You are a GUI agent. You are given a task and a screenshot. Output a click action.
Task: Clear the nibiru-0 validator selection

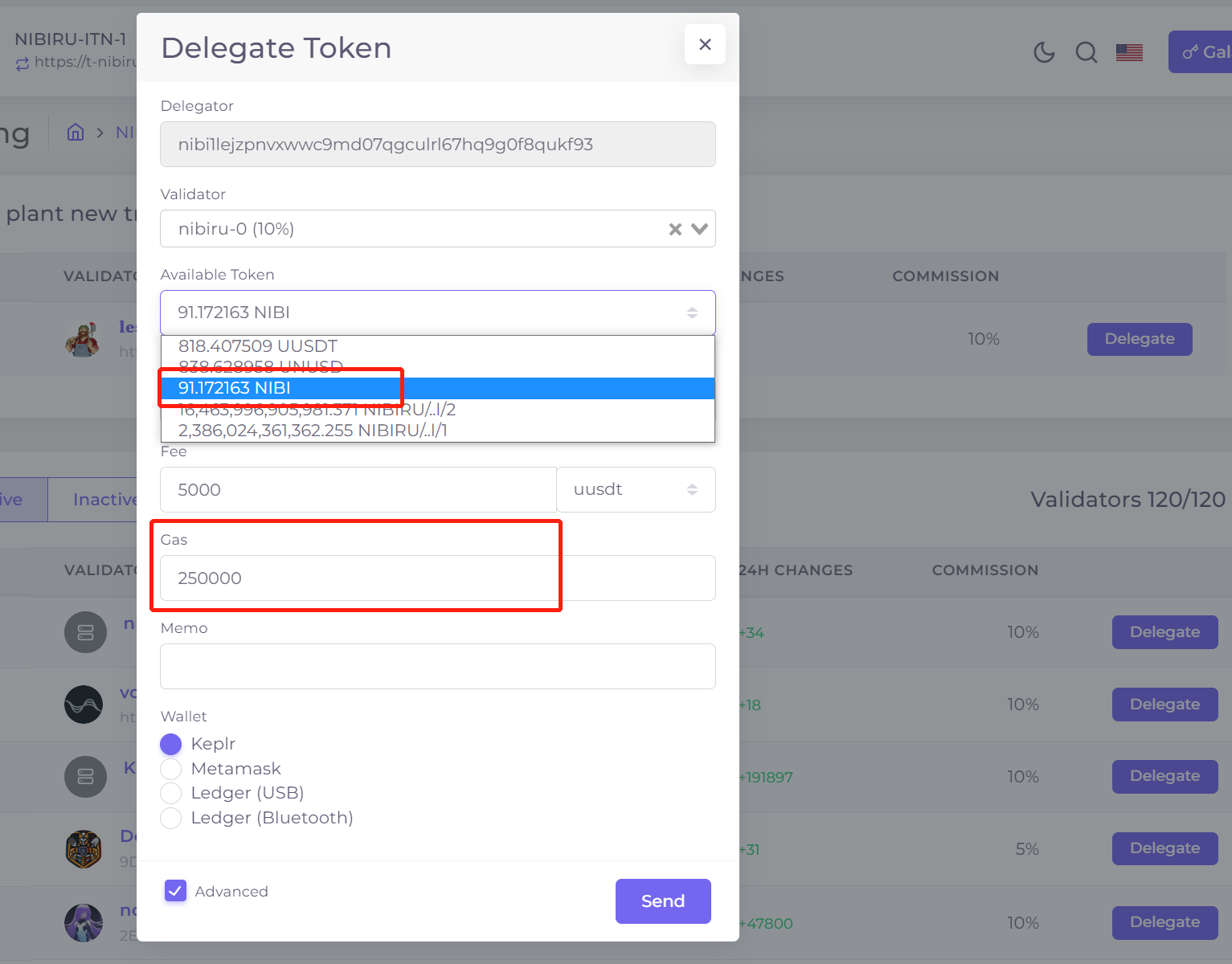pos(675,230)
